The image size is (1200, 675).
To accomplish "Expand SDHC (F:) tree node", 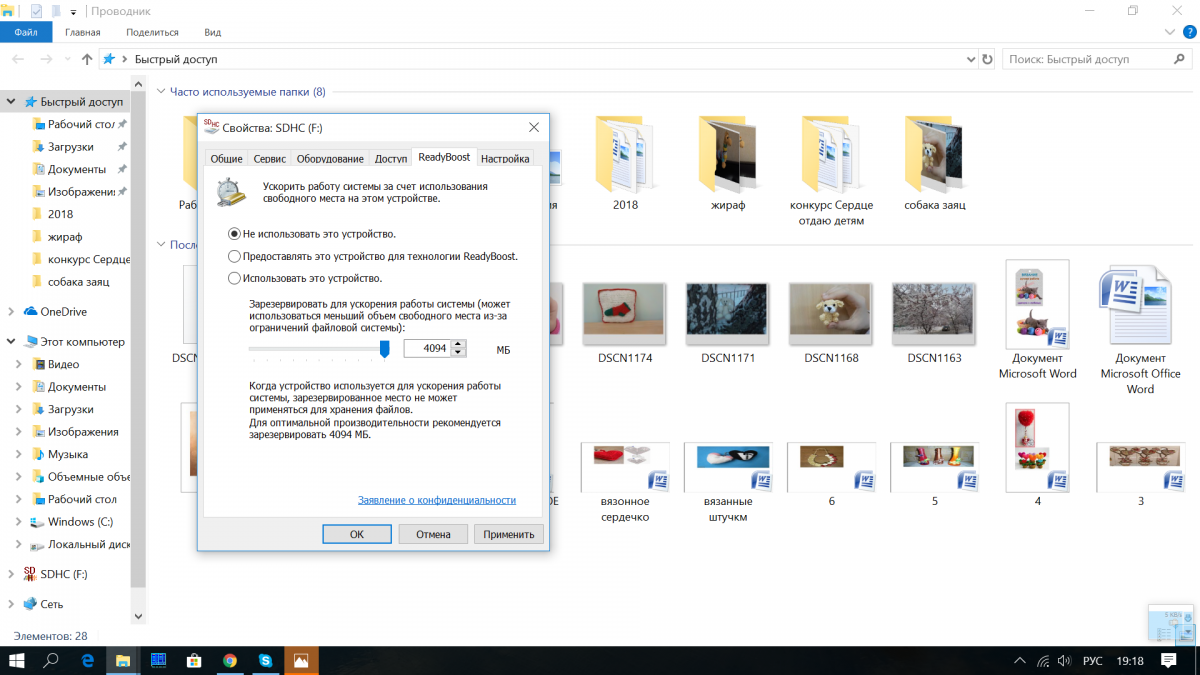I will [x=10, y=575].
